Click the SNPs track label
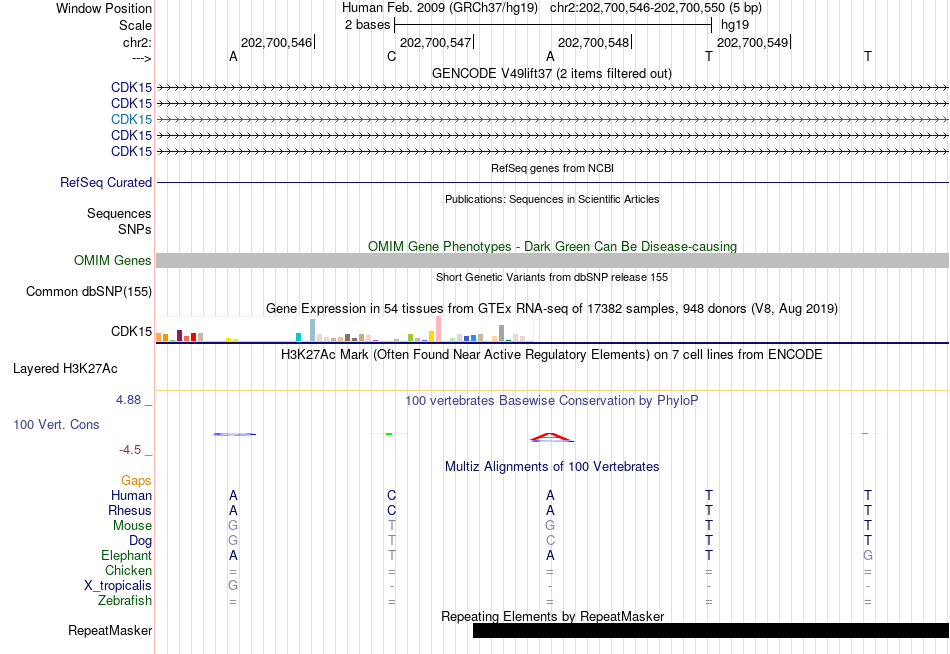Viewport: 950px width, 654px height. (x=135, y=229)
